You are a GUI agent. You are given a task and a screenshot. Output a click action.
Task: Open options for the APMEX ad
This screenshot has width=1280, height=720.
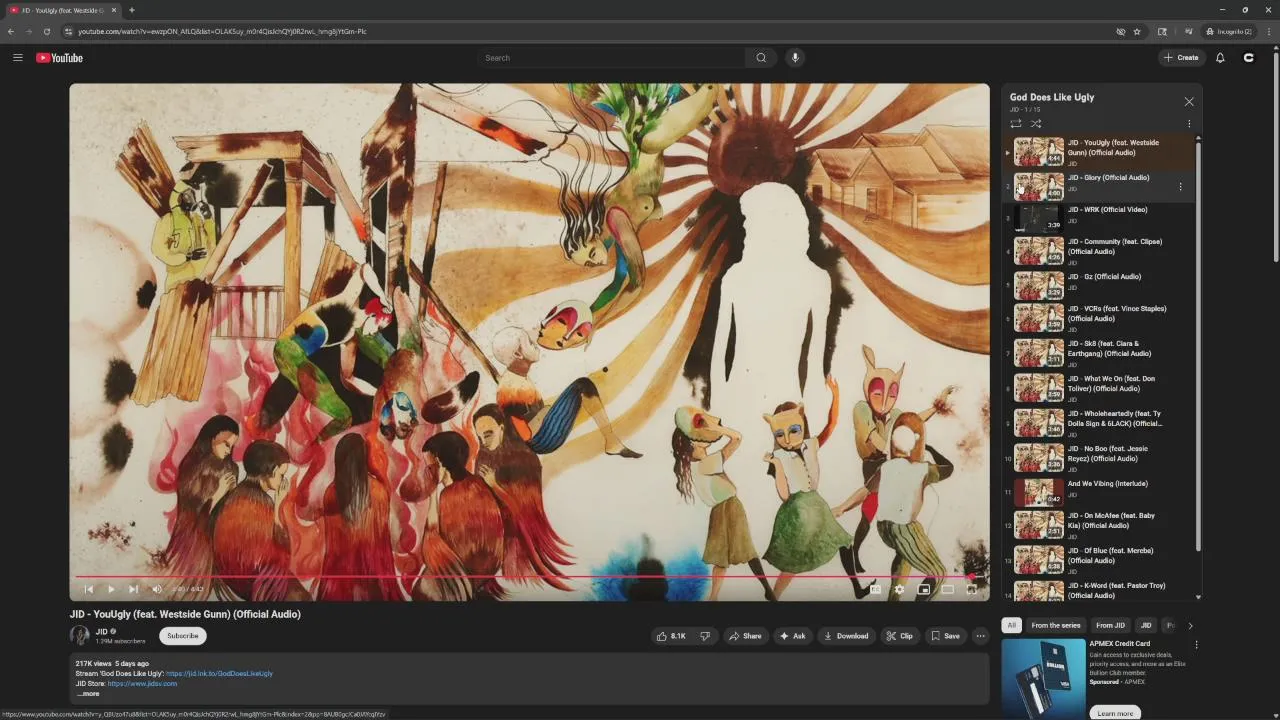[x=1196, y=645]
